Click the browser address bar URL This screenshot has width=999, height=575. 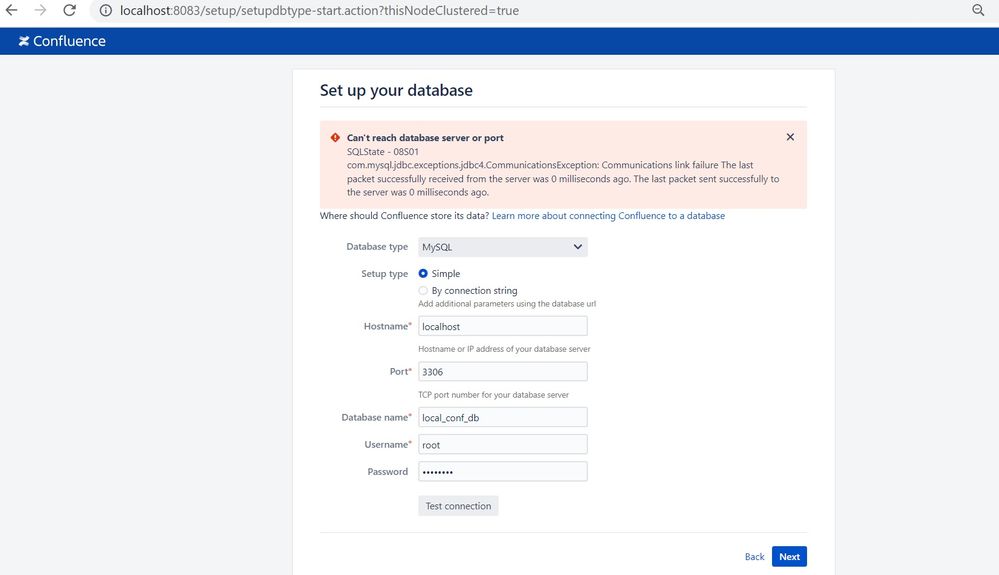pos(319,10)
